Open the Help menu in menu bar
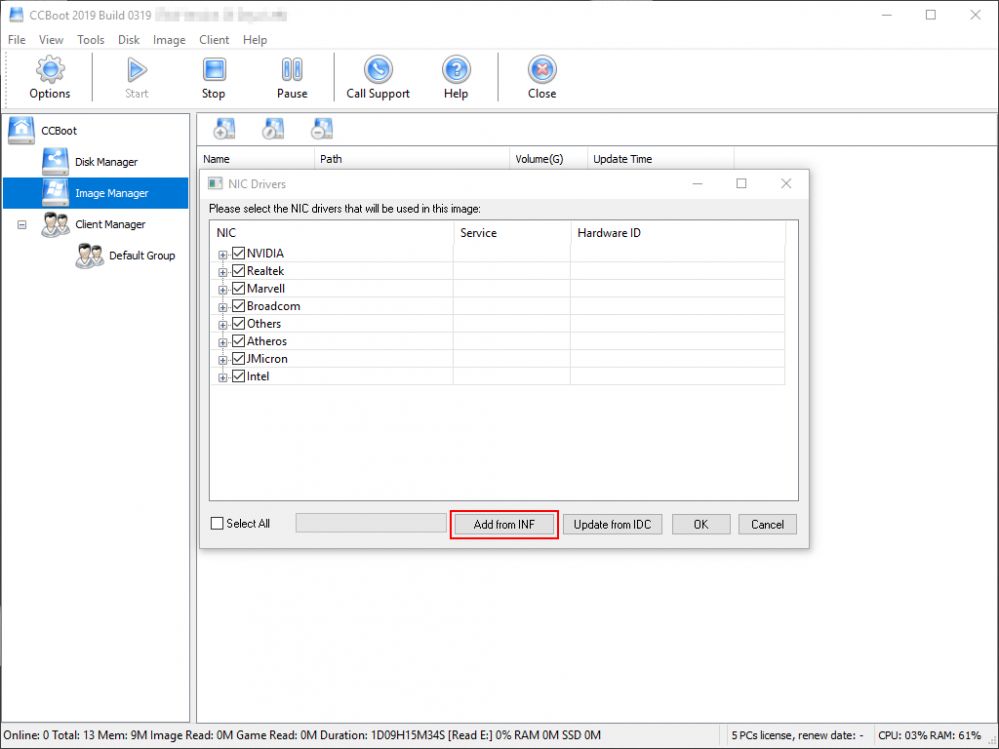 coord(255,39)
